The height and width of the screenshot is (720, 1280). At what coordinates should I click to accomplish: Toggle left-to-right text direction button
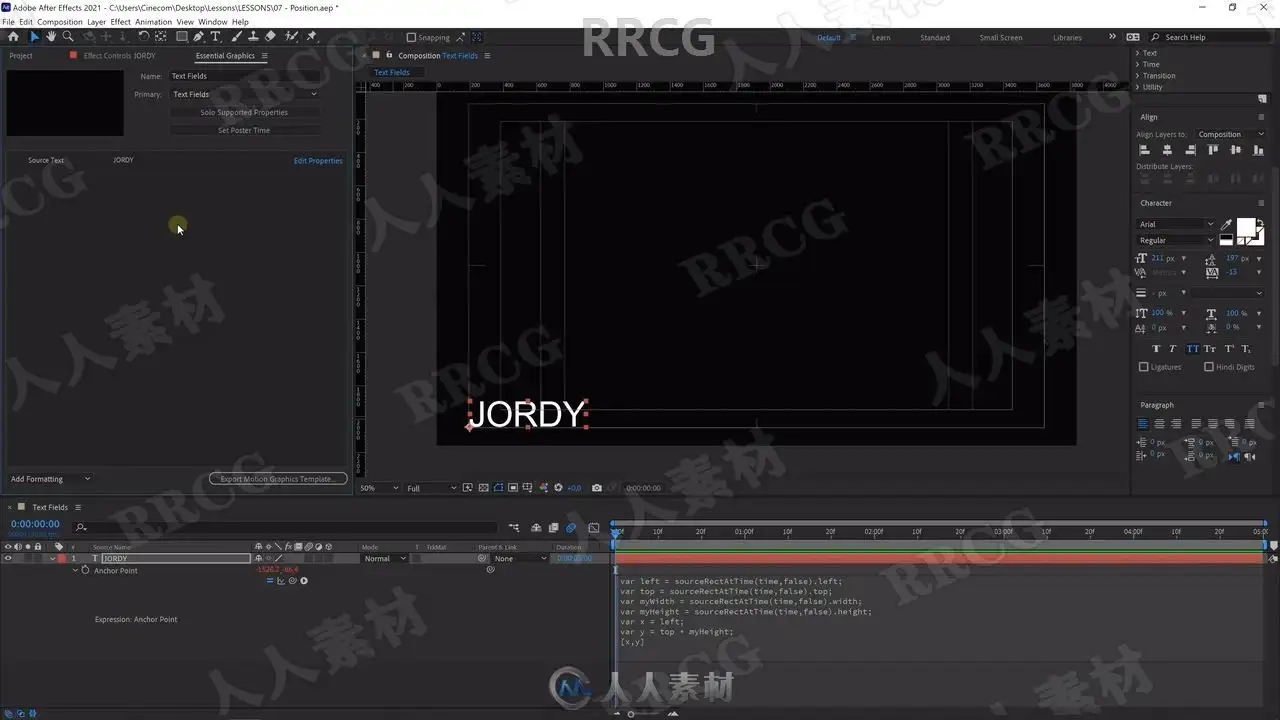point(1233,456)
